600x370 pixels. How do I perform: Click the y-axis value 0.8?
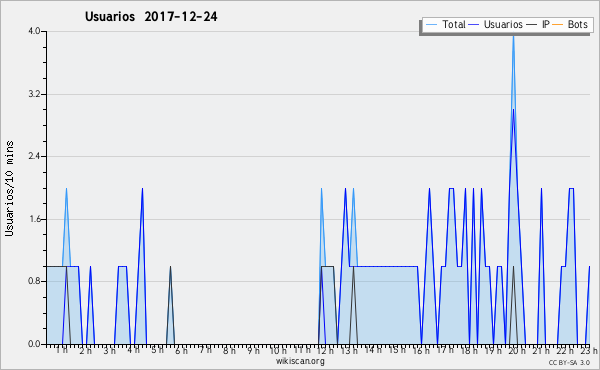pos(34,281)
